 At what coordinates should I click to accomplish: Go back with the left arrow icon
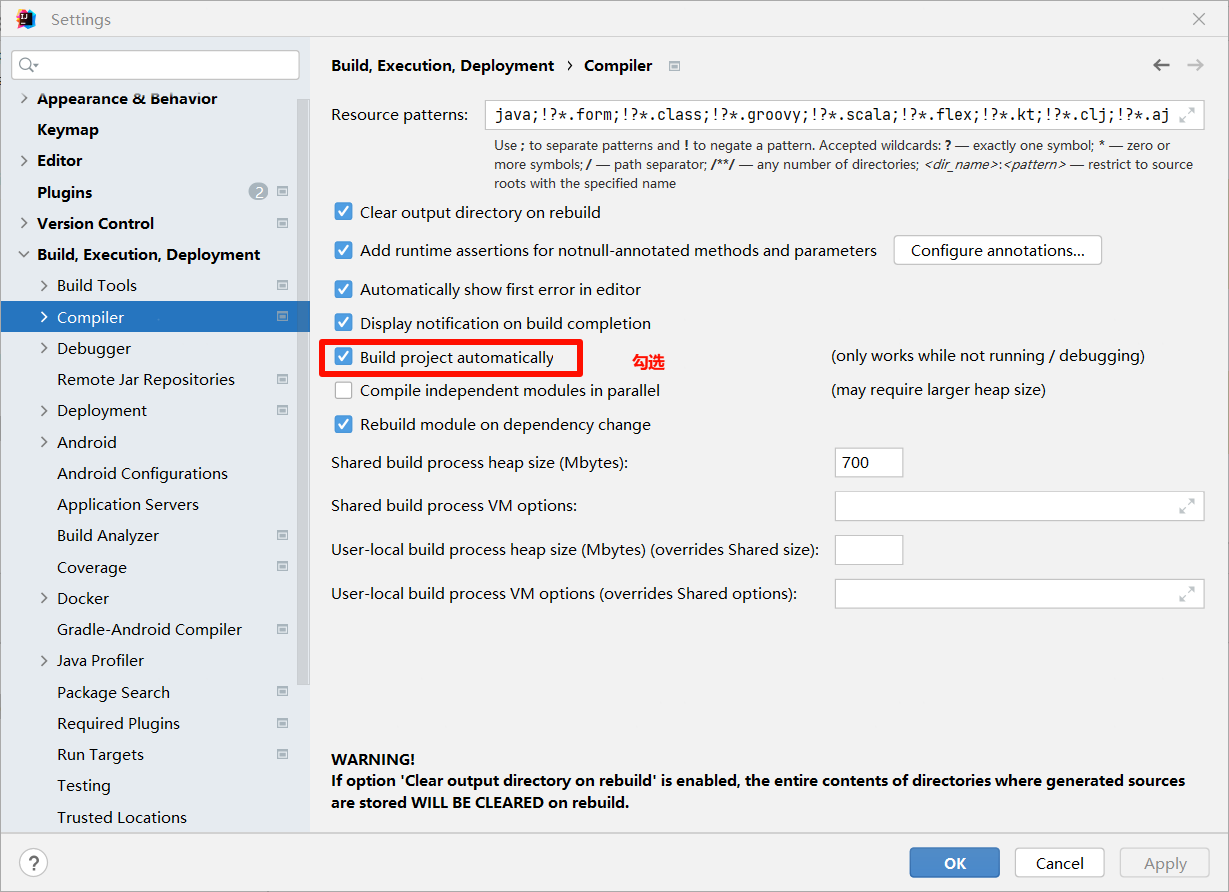[1161, 65]
